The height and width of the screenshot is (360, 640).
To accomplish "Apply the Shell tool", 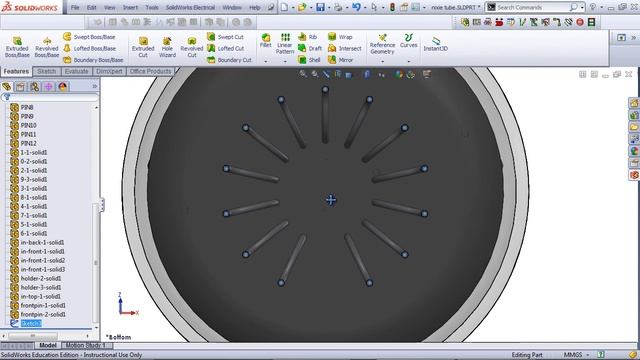I will pos(309,60).
